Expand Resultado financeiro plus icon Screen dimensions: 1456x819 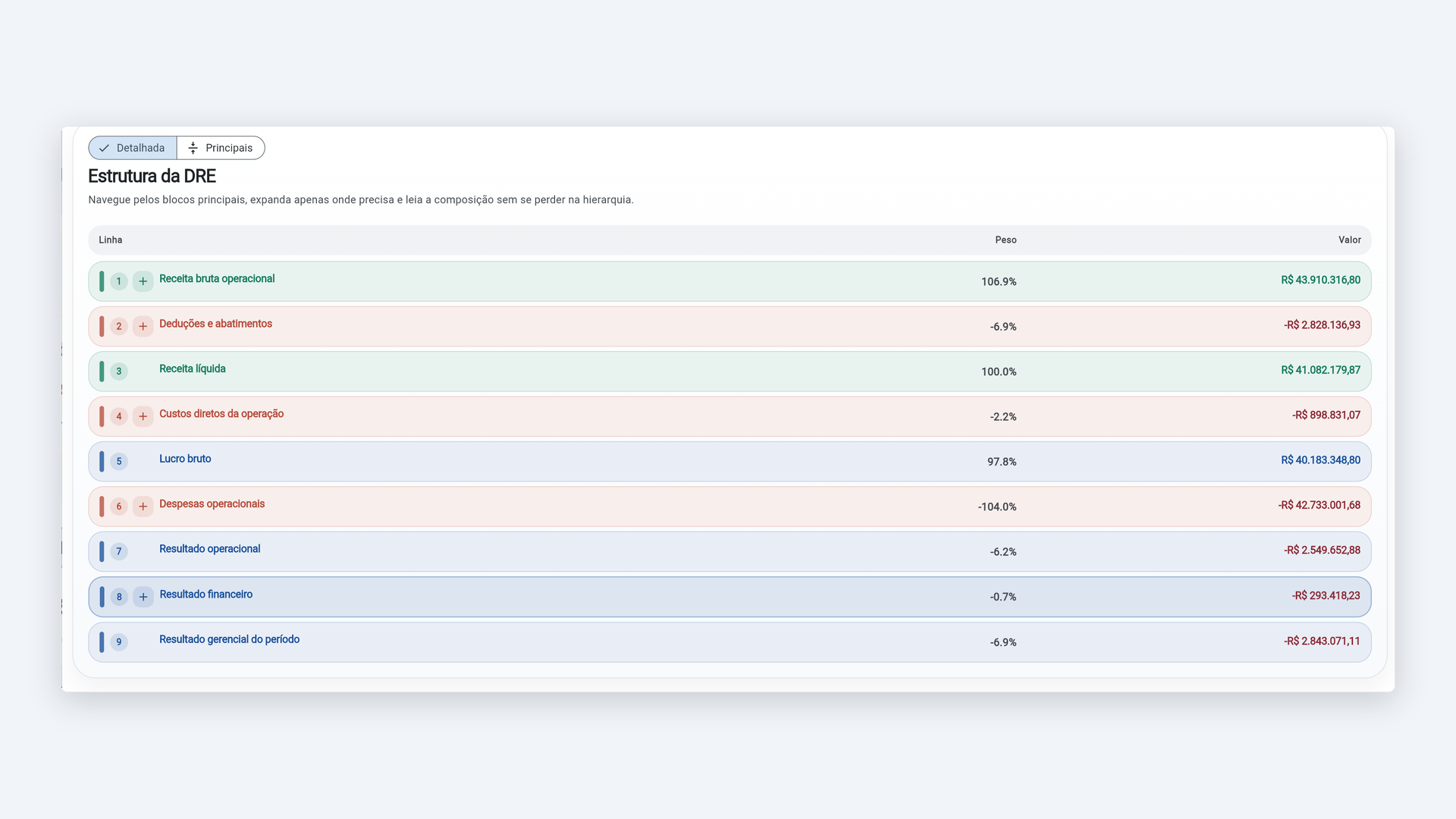pos(143,597)
